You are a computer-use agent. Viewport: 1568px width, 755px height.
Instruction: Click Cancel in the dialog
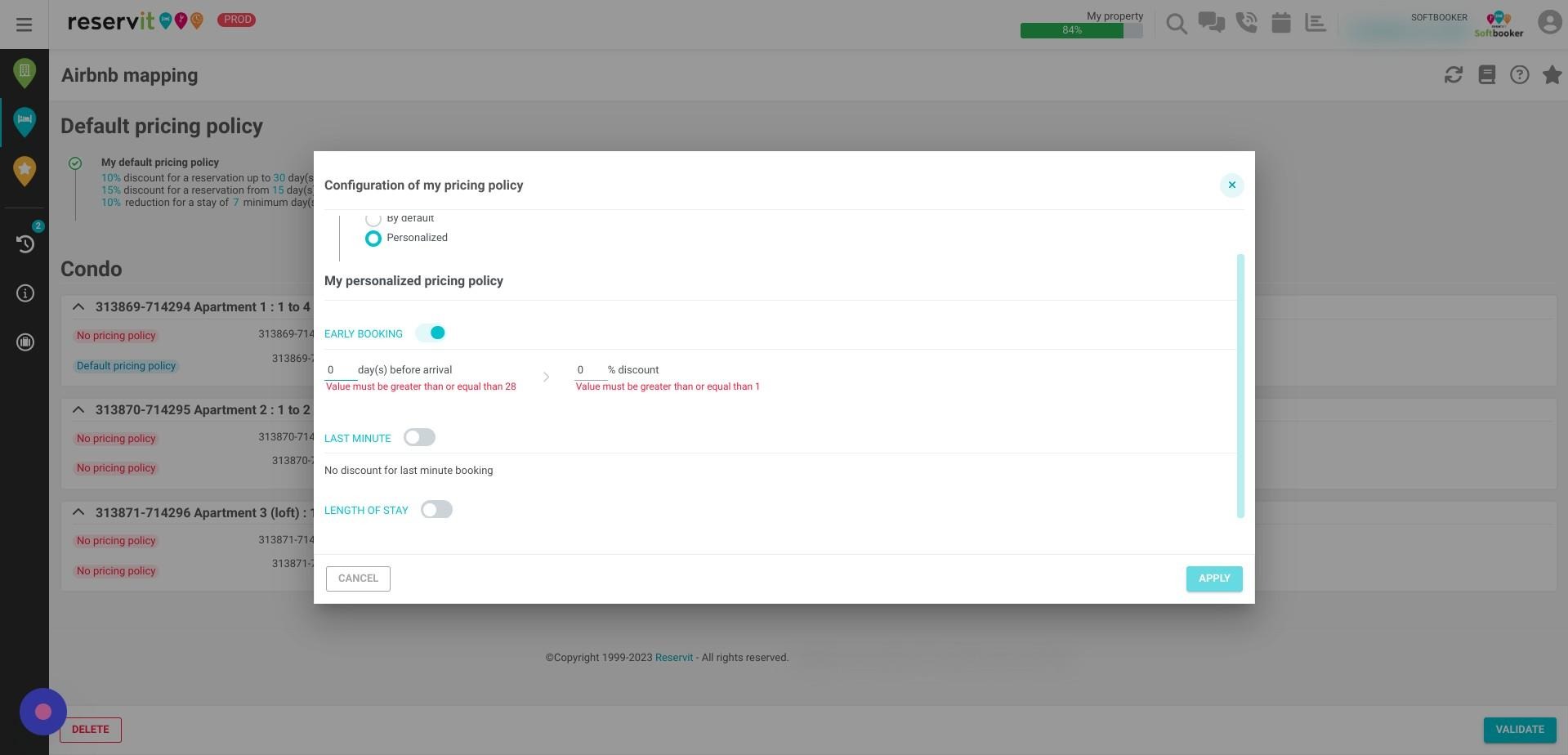[x=358, y=579]
